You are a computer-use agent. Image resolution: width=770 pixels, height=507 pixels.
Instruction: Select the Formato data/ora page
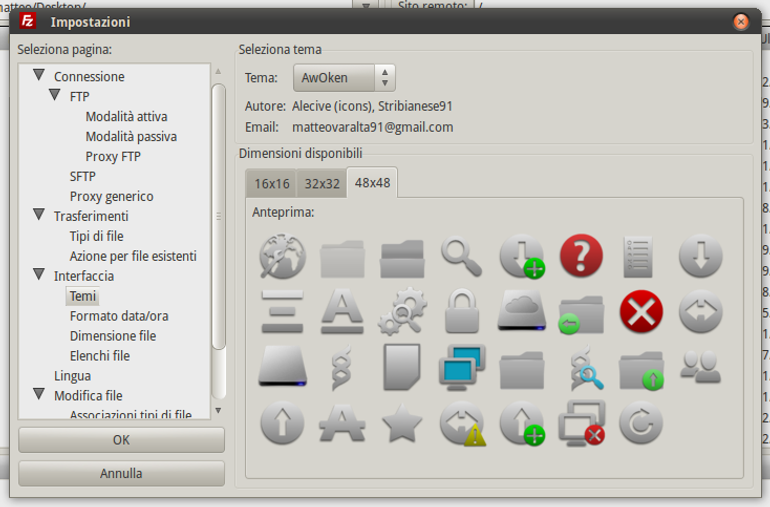pyautogui.click(x=119, y=316)
